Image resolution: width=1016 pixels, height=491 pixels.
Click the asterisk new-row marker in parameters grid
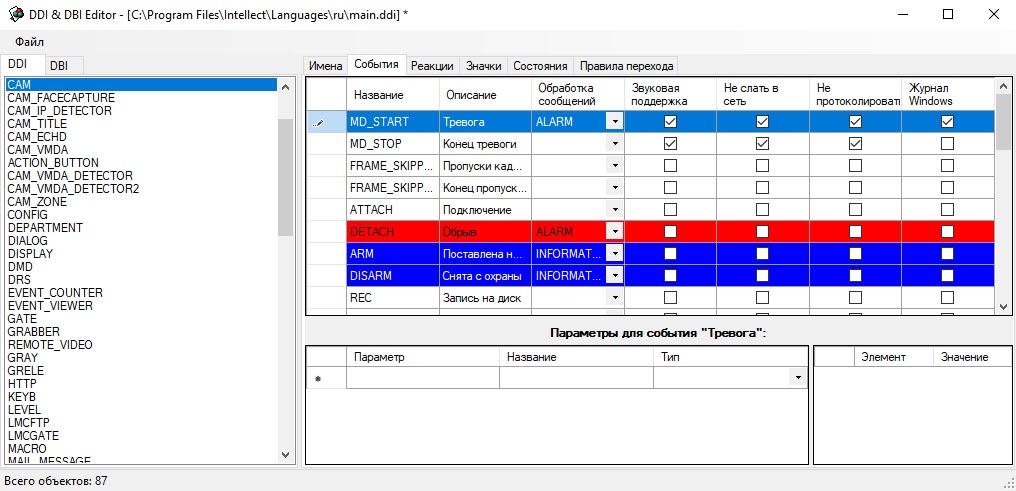[x=318, y=380]
